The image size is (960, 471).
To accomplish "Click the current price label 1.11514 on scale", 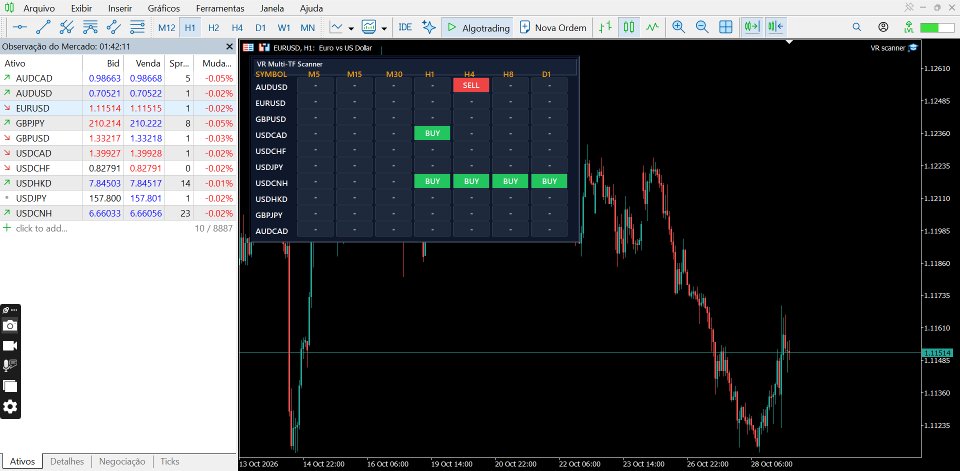I will 936,353.
